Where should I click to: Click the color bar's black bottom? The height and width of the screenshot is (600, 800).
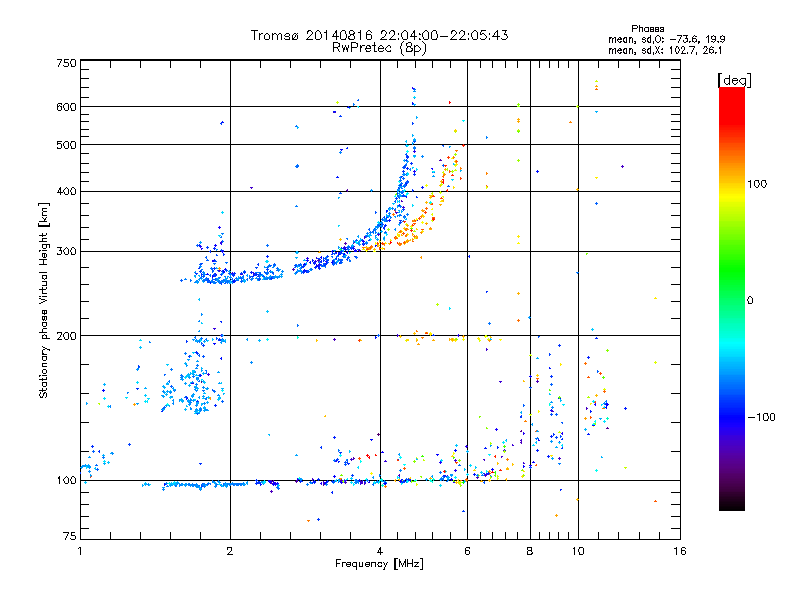pos(732,503)
